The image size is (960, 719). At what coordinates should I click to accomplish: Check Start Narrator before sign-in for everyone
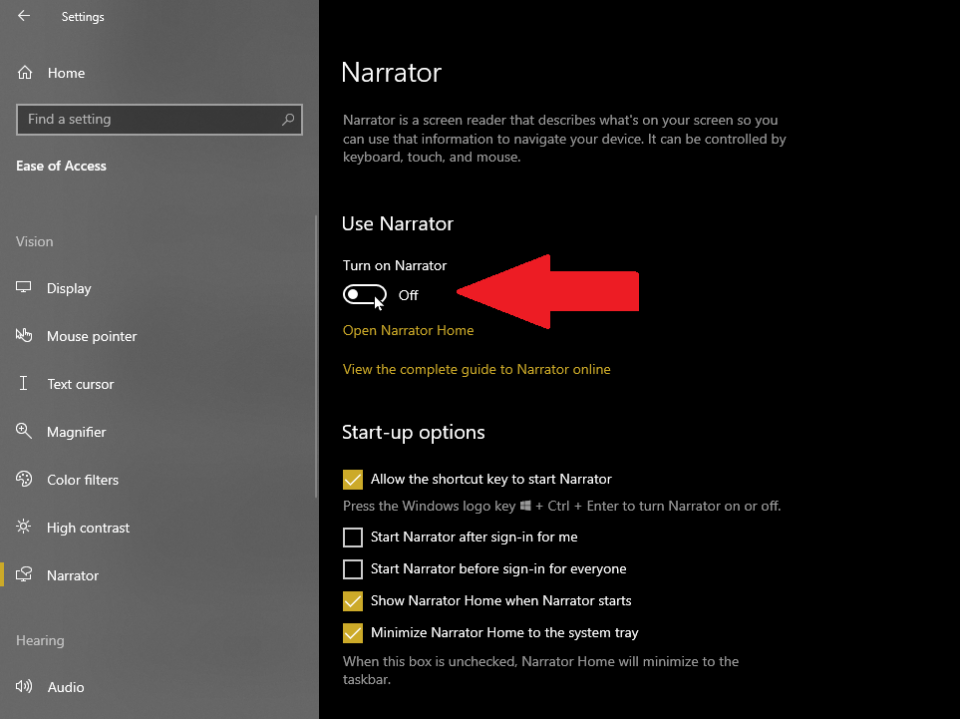tap(353, 569)
